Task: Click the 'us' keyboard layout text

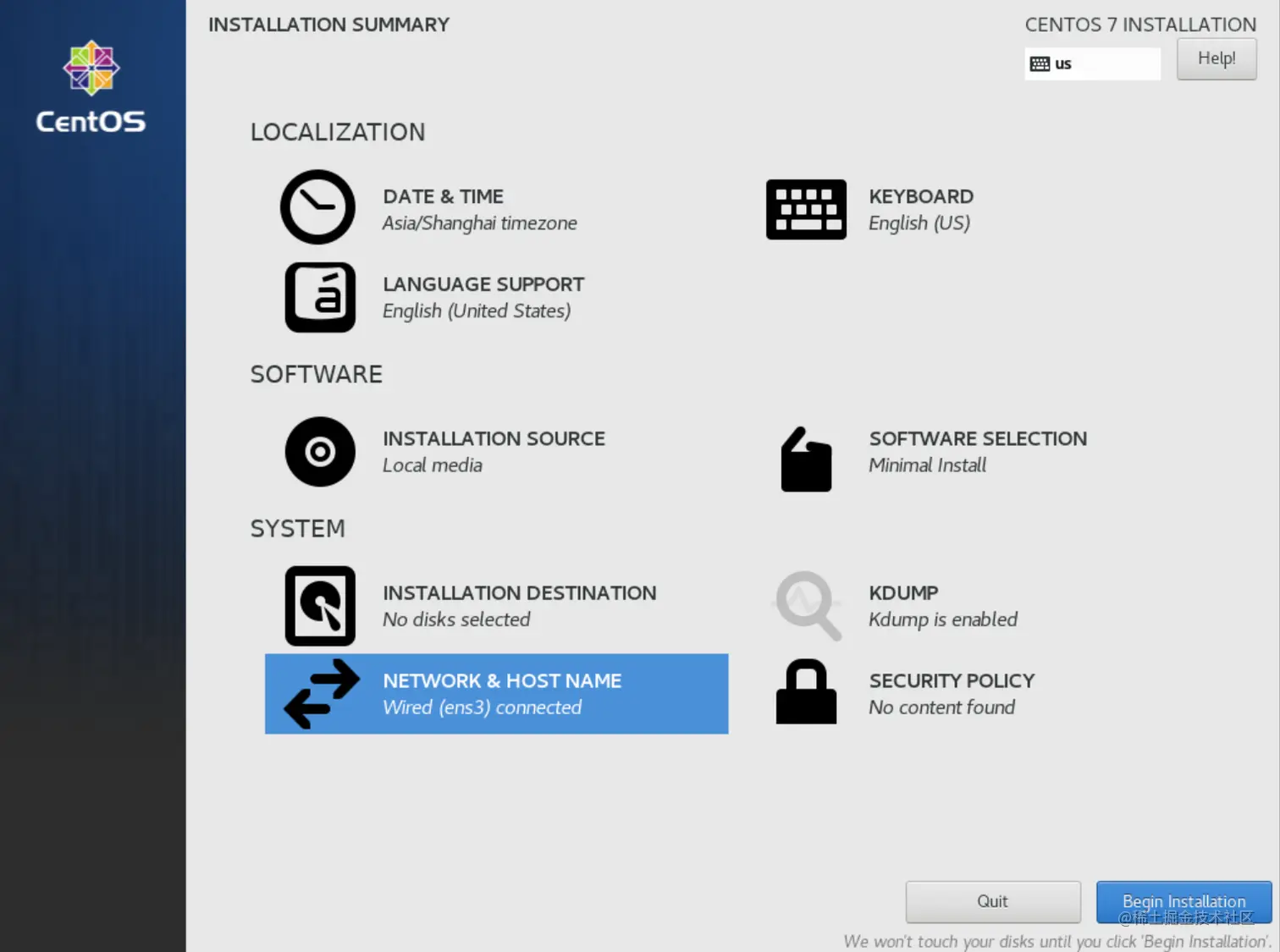Action: click(1063, 63)
